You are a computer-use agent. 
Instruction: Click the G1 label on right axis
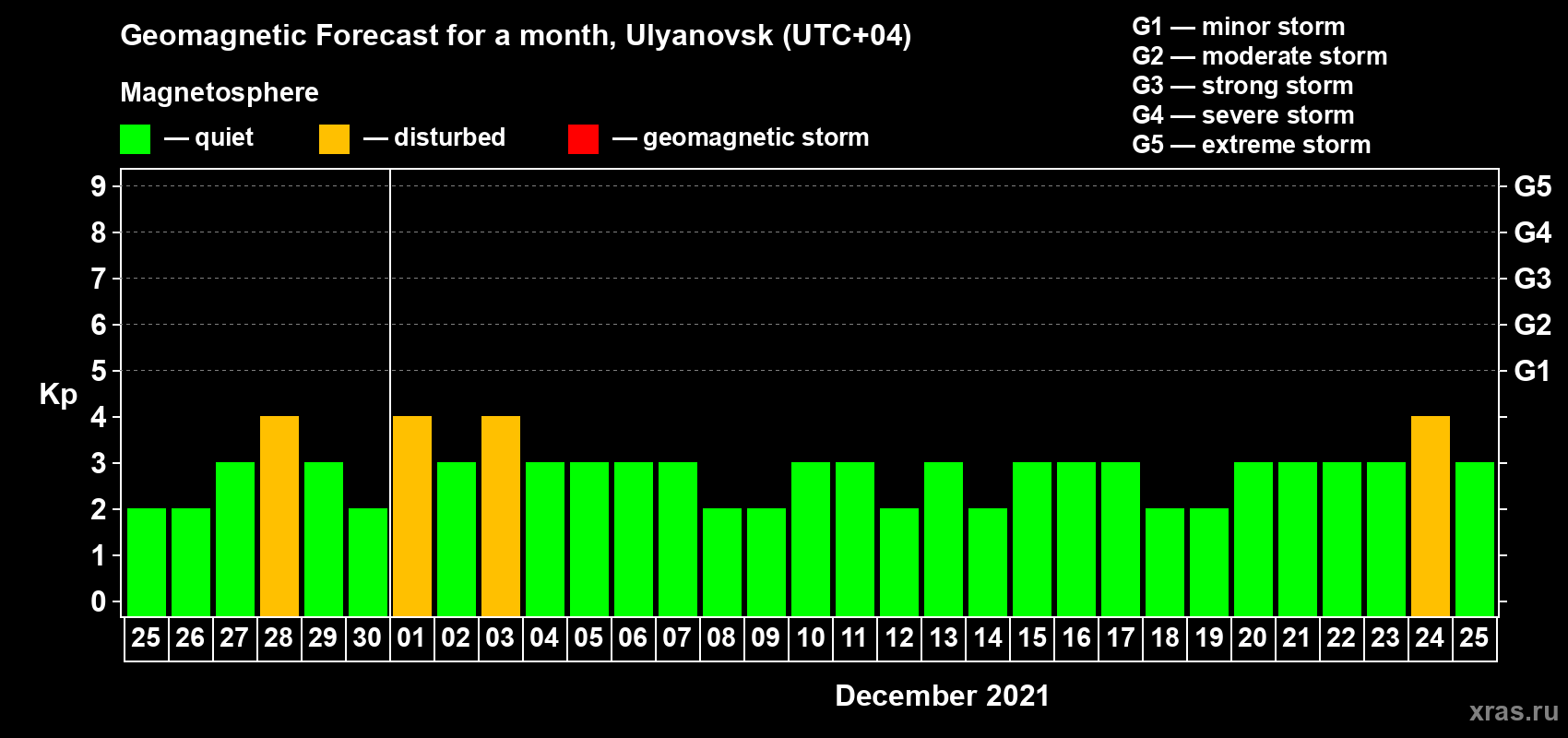click(1533, 371)
